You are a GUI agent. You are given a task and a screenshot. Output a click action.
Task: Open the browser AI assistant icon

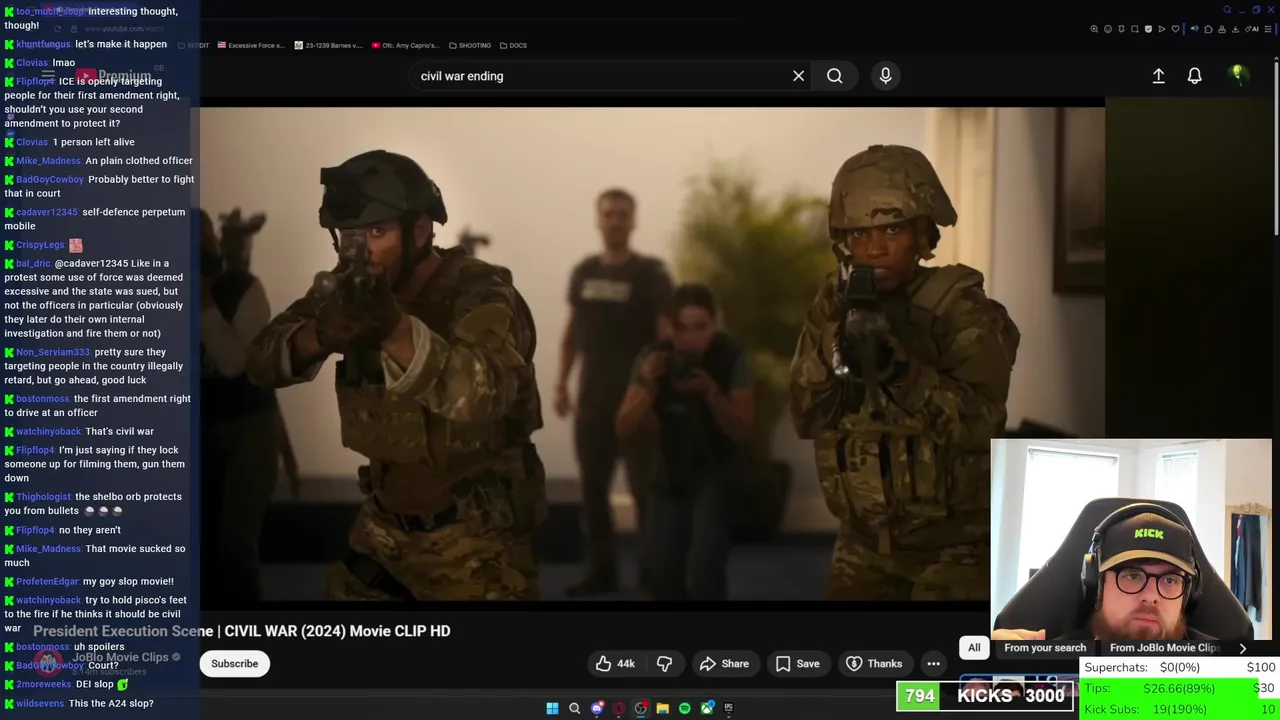(x=1252, y=29)
